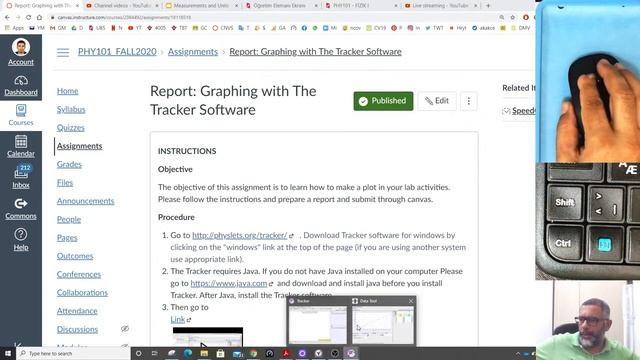The width and height of the screenshot is (640, 360).
Task: Click the Tracker app taskbar icon
Action: point(351,353)
